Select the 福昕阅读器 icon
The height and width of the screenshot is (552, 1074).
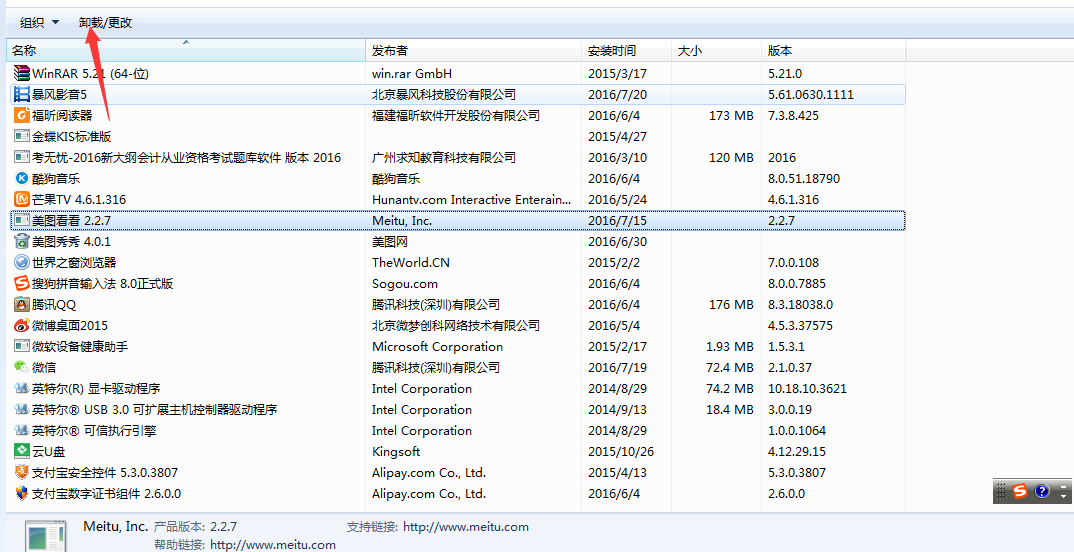click(22, 116)
